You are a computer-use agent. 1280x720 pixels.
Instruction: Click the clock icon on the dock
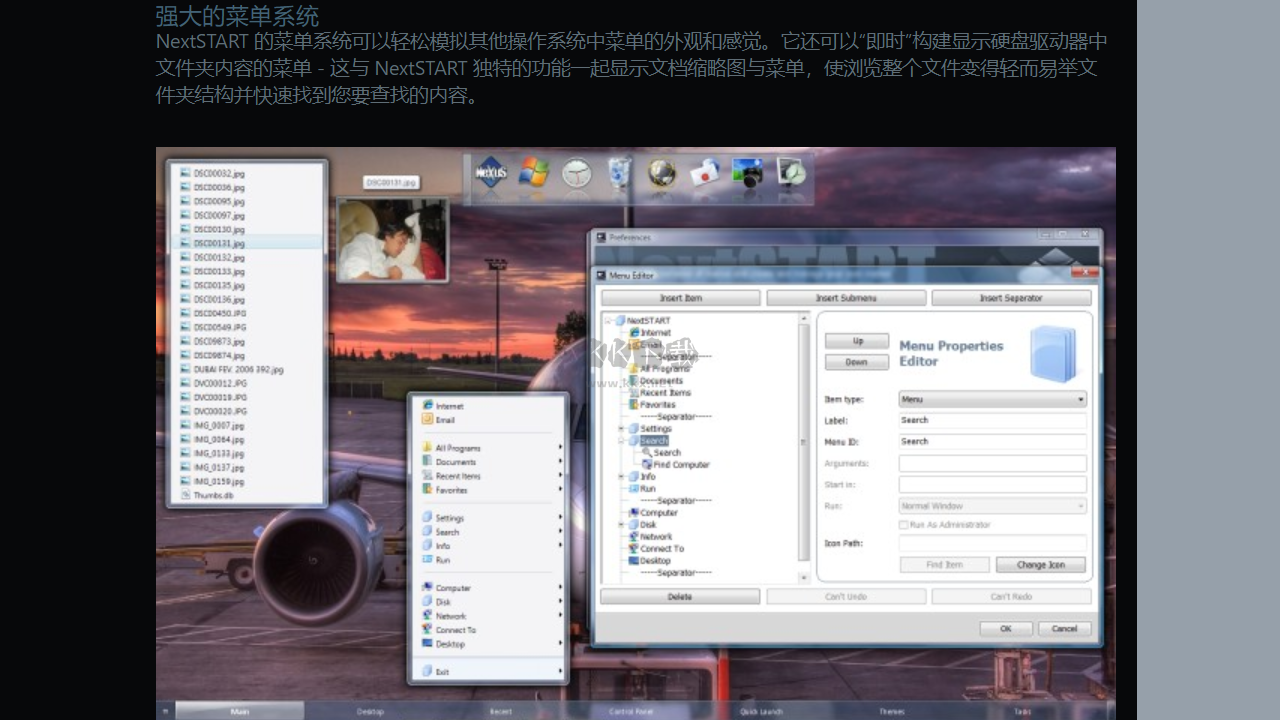point(575,170)
